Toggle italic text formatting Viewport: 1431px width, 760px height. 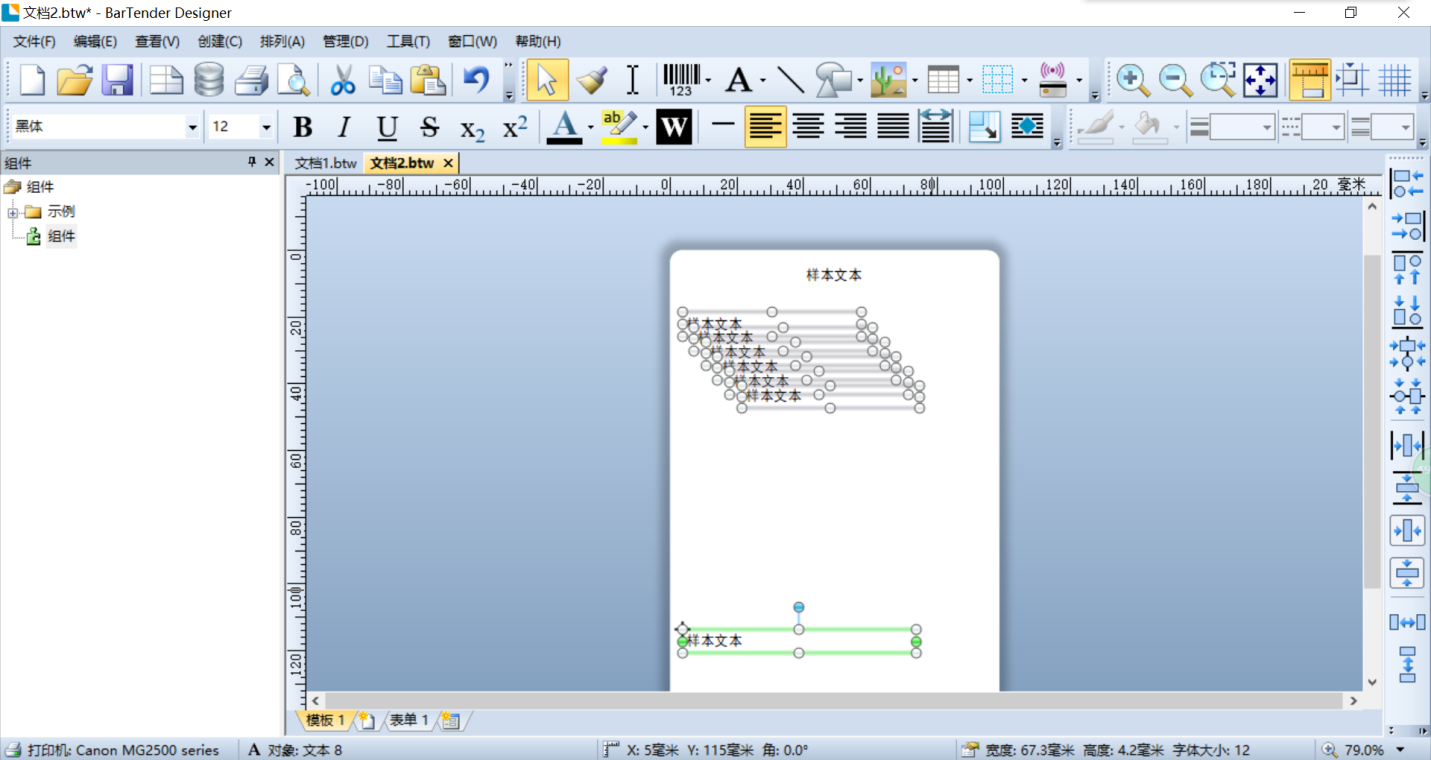pyautogui.click(x=344, y=127)
